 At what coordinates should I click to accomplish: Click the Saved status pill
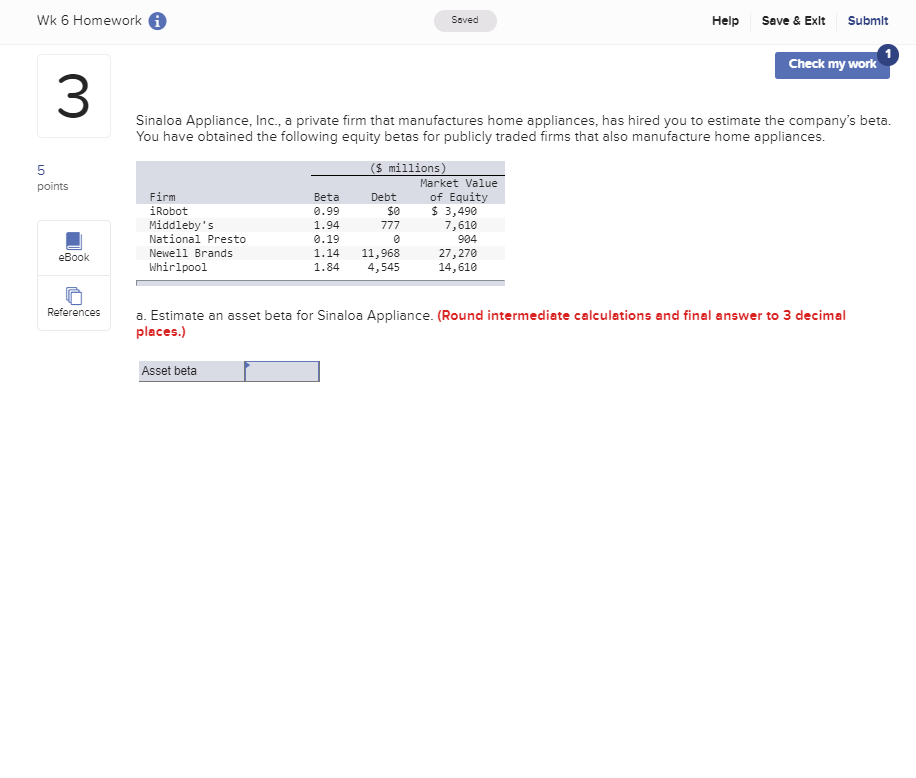(464, 20)
